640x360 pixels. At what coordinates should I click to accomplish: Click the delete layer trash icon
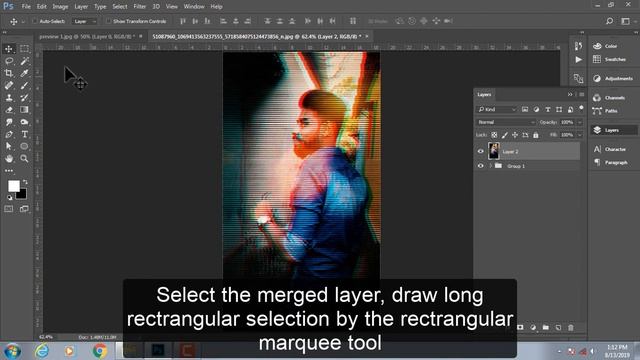point(571,327)
